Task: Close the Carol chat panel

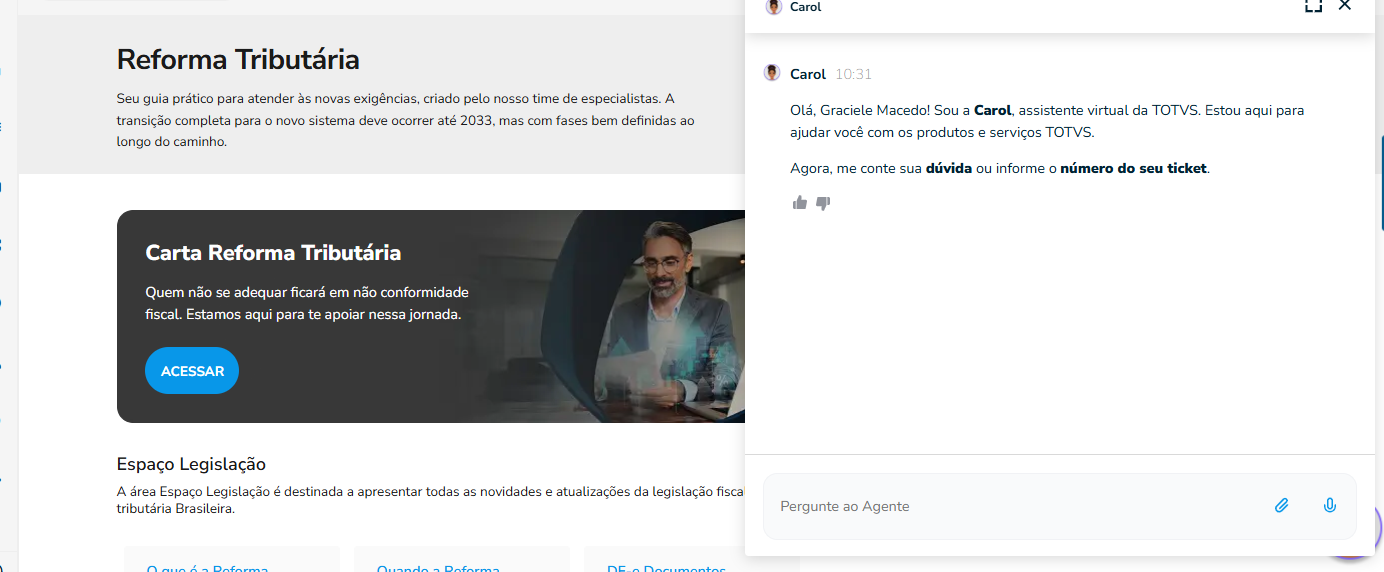Action: click(x=1345, y=5)
